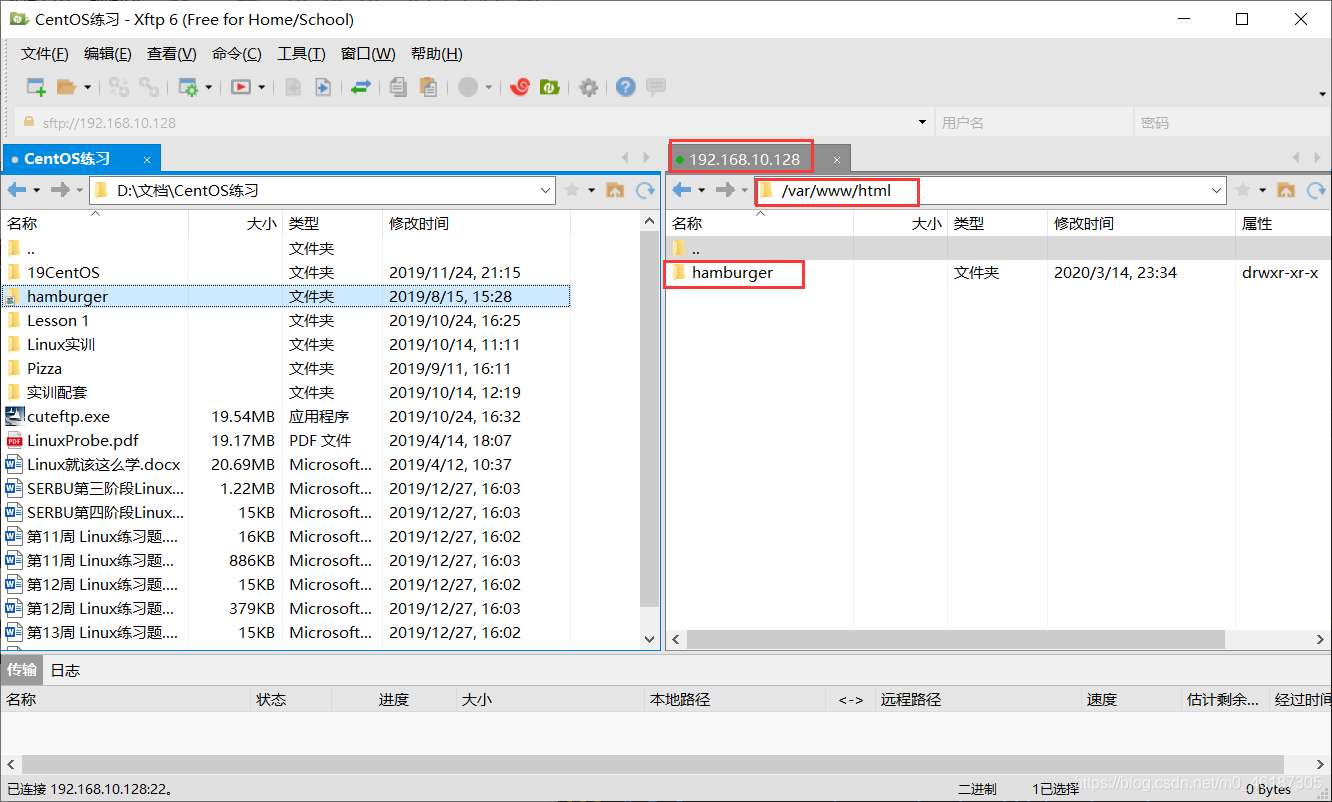Screen dimensions: 1332x802
Task: Click the Open Session folder icon
Action: [66, 87]
